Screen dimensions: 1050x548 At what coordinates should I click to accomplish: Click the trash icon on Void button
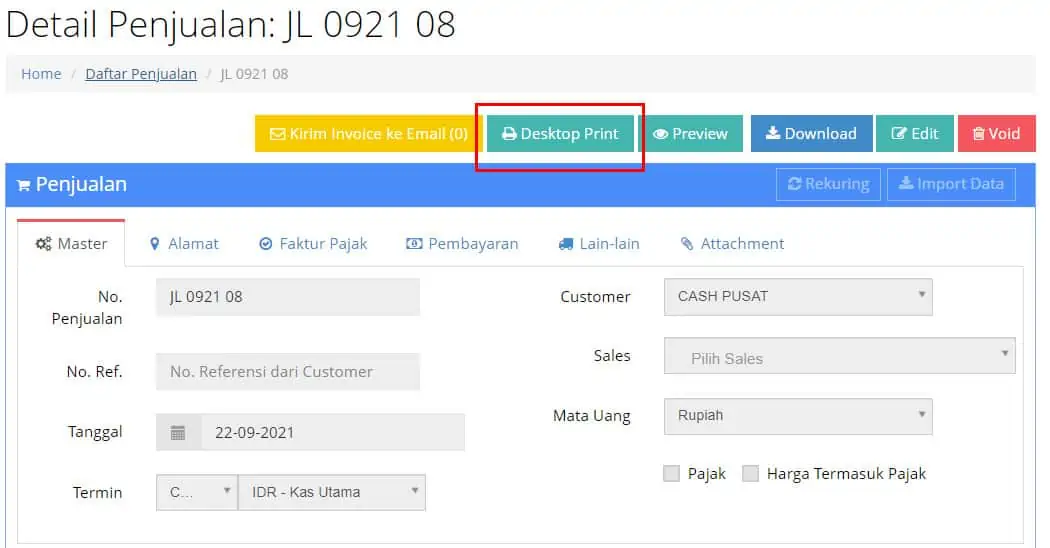click(978, 134)
